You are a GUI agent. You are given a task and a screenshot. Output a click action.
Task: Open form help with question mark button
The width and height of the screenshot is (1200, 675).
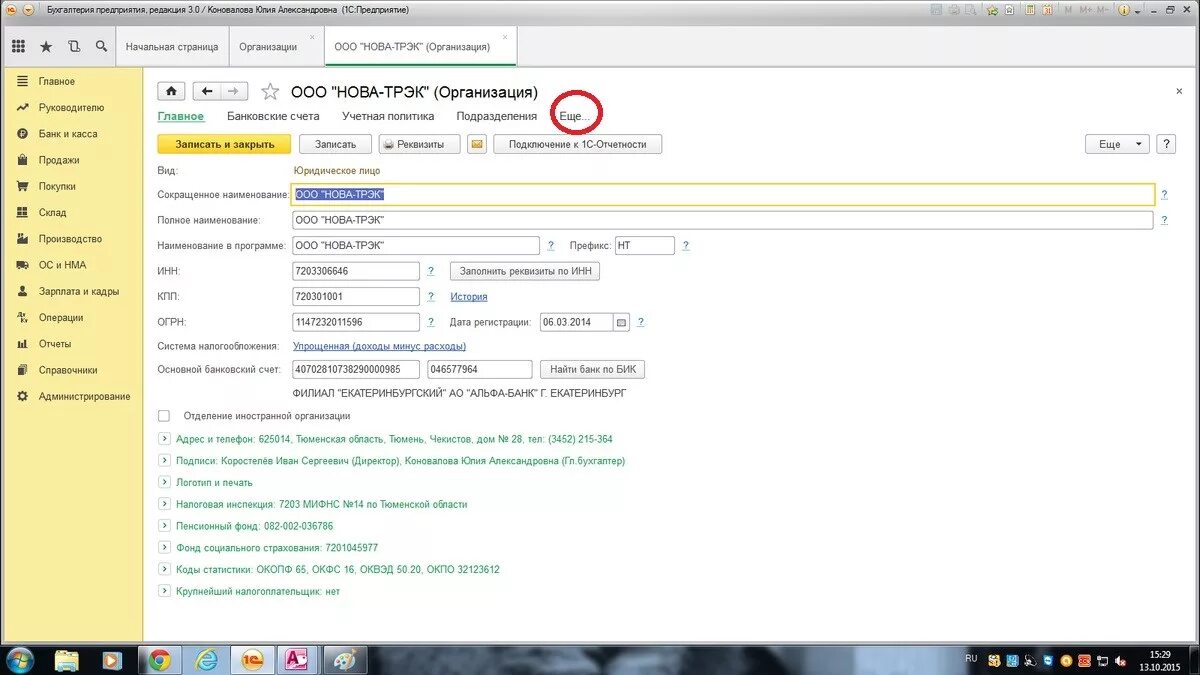[1166, 144]
